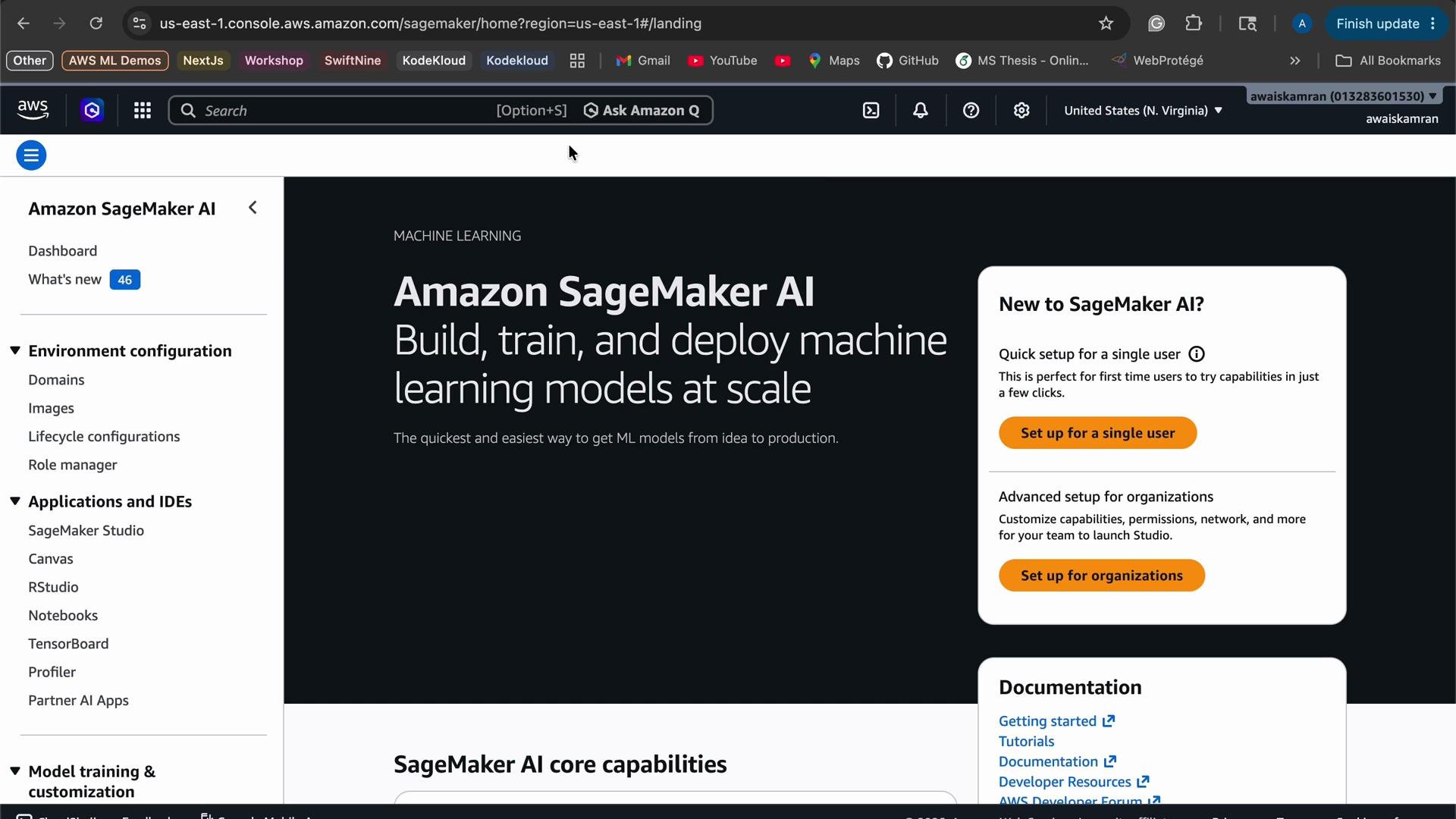This screenshot has height=819, width=1456.
Task: Open the Chrome profile avatar
Action: 1302,24
